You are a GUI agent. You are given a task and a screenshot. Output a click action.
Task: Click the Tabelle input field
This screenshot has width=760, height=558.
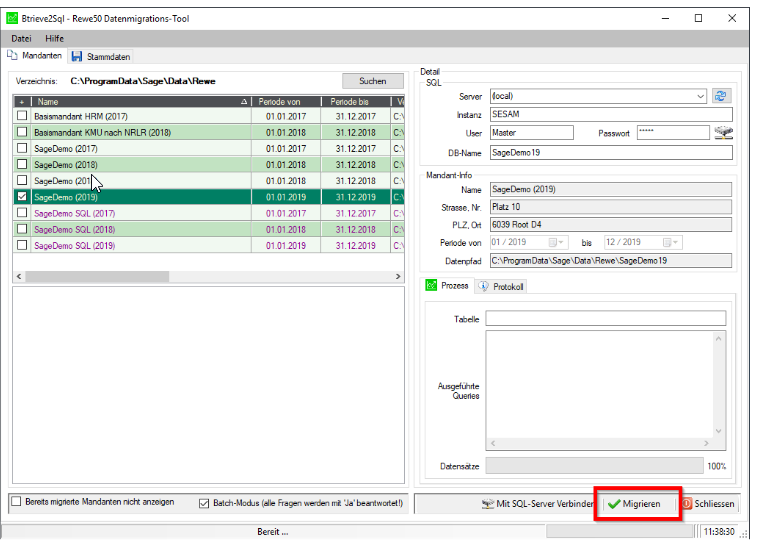(606, 319)
